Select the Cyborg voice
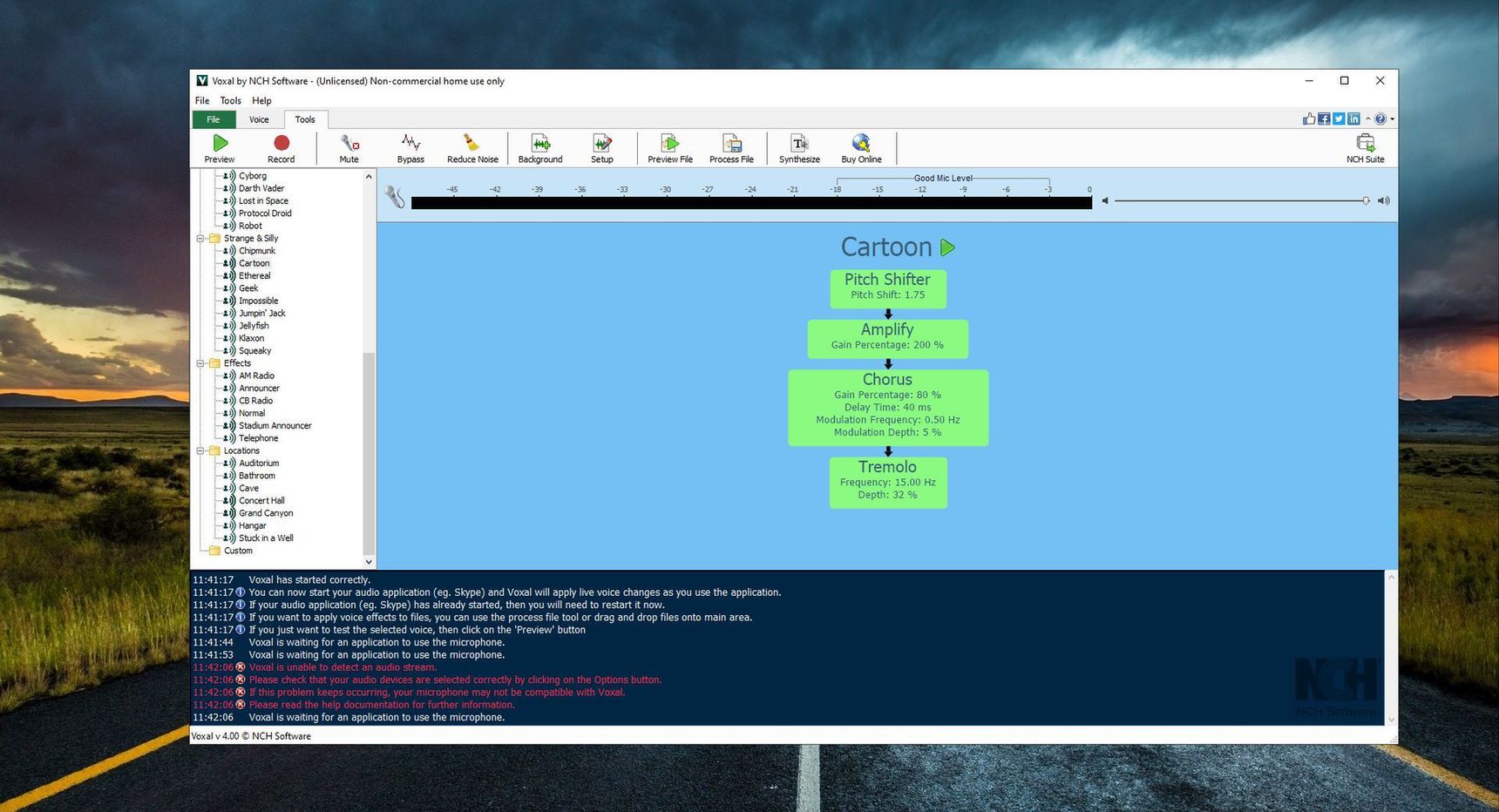The width and height of the screenshot is (1499, 812). [x=253, y=176]
